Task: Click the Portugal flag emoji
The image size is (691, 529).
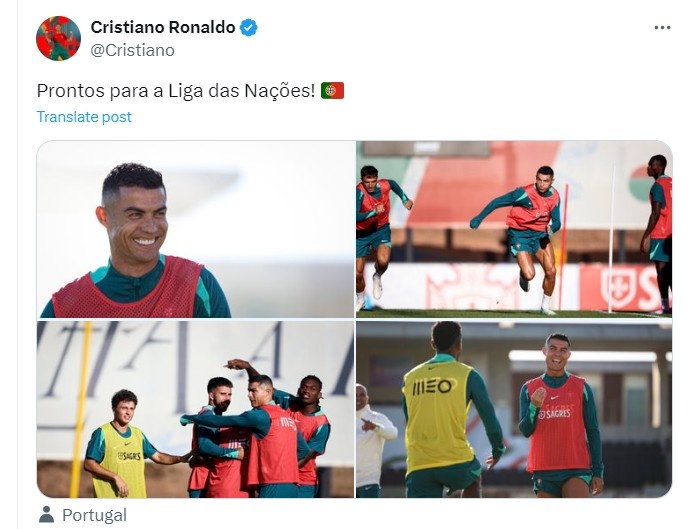Action: [332, 91]
